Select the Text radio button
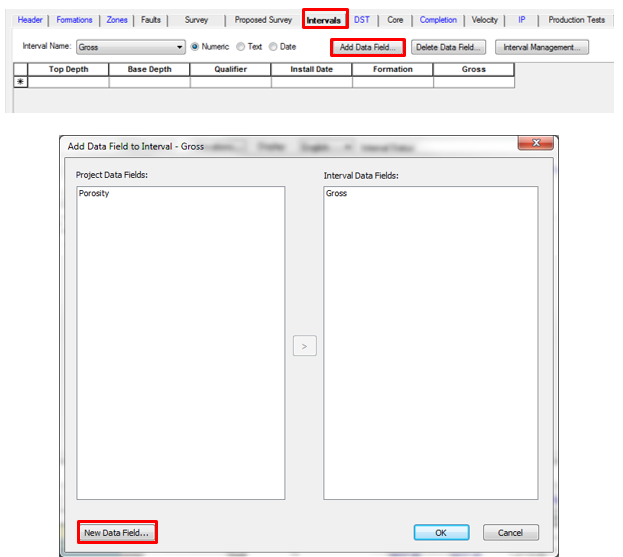The image size is (623, 557). (x=240, y=47)
